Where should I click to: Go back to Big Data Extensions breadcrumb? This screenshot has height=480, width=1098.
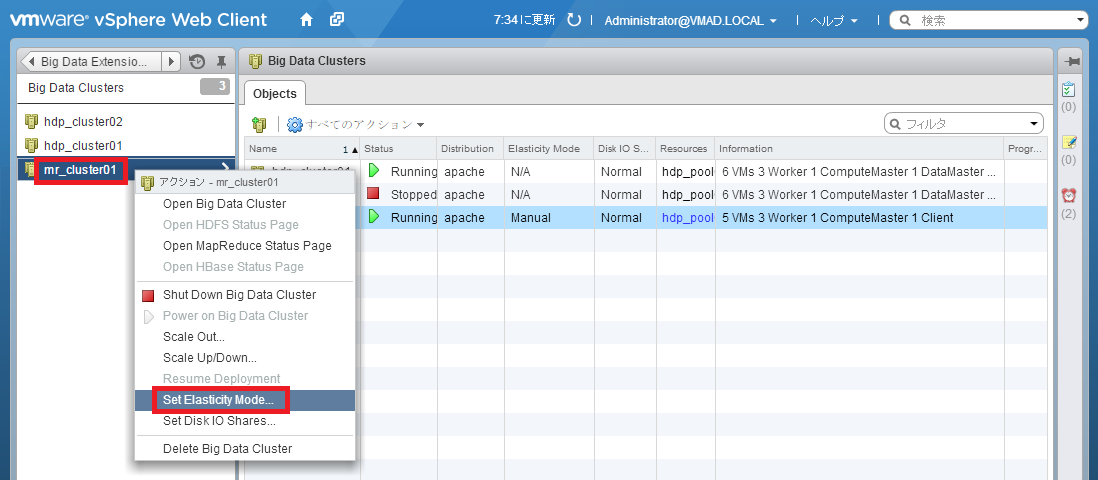91,62
